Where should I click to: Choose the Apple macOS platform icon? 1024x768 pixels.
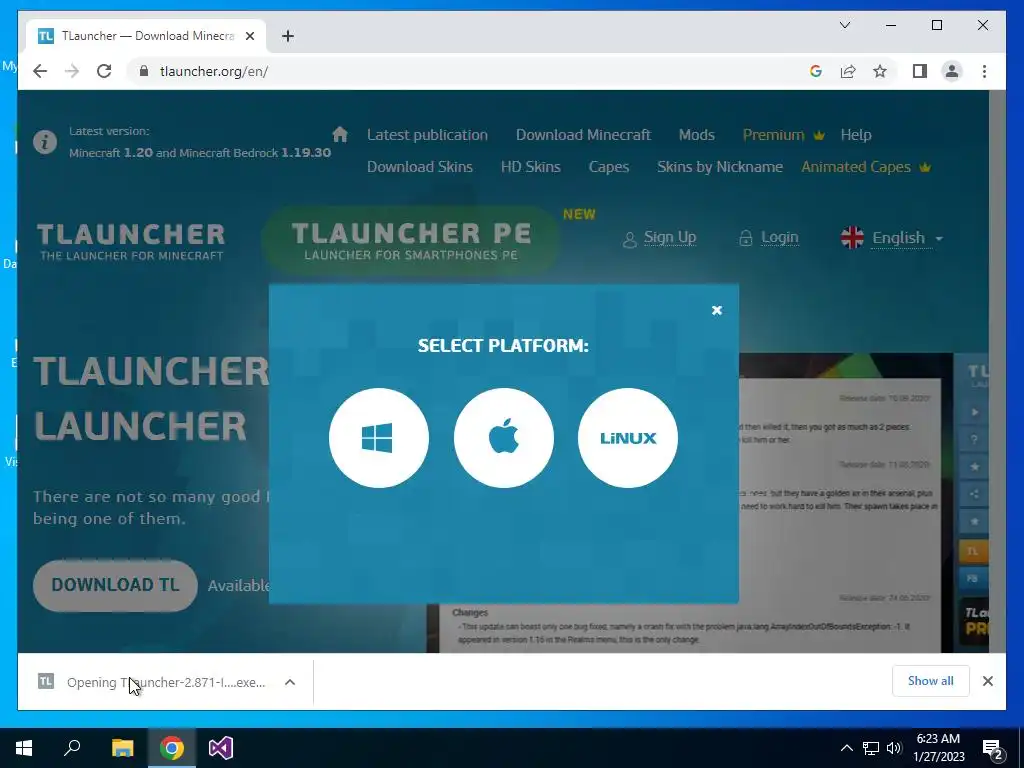(x=504, y=438)
